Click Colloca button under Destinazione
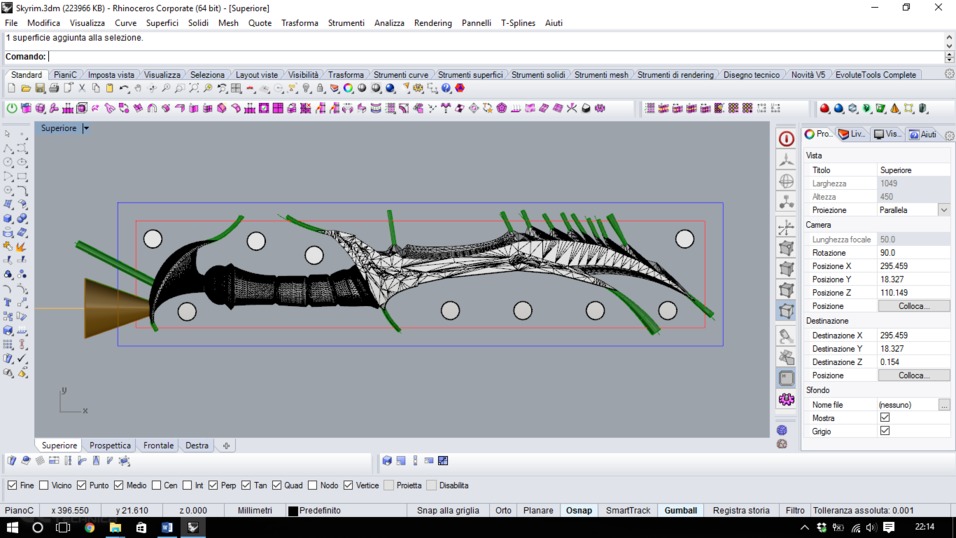Viewport: 956px width, 538px height. pyautogui.click(x=913, y=376)
